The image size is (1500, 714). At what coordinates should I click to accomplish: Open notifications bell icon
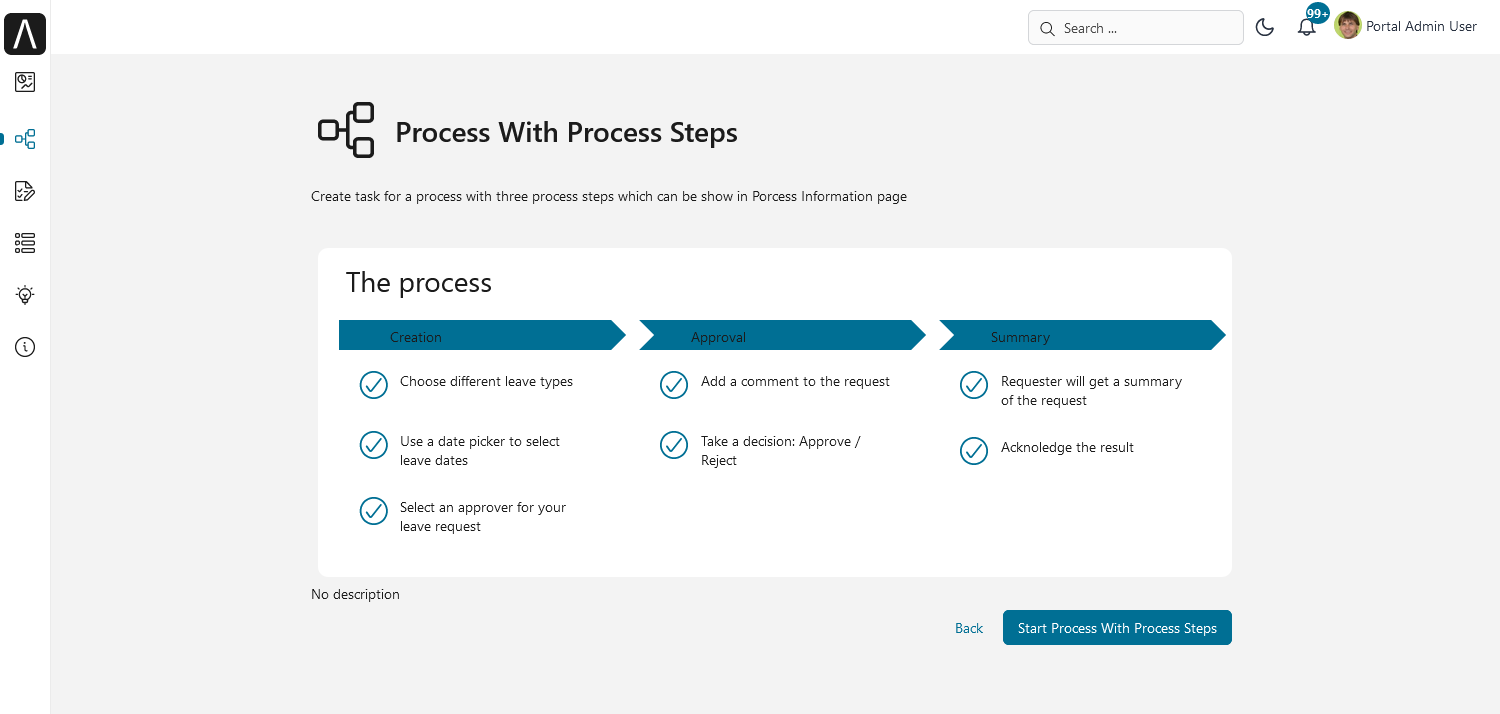(x=1306, y=28)
